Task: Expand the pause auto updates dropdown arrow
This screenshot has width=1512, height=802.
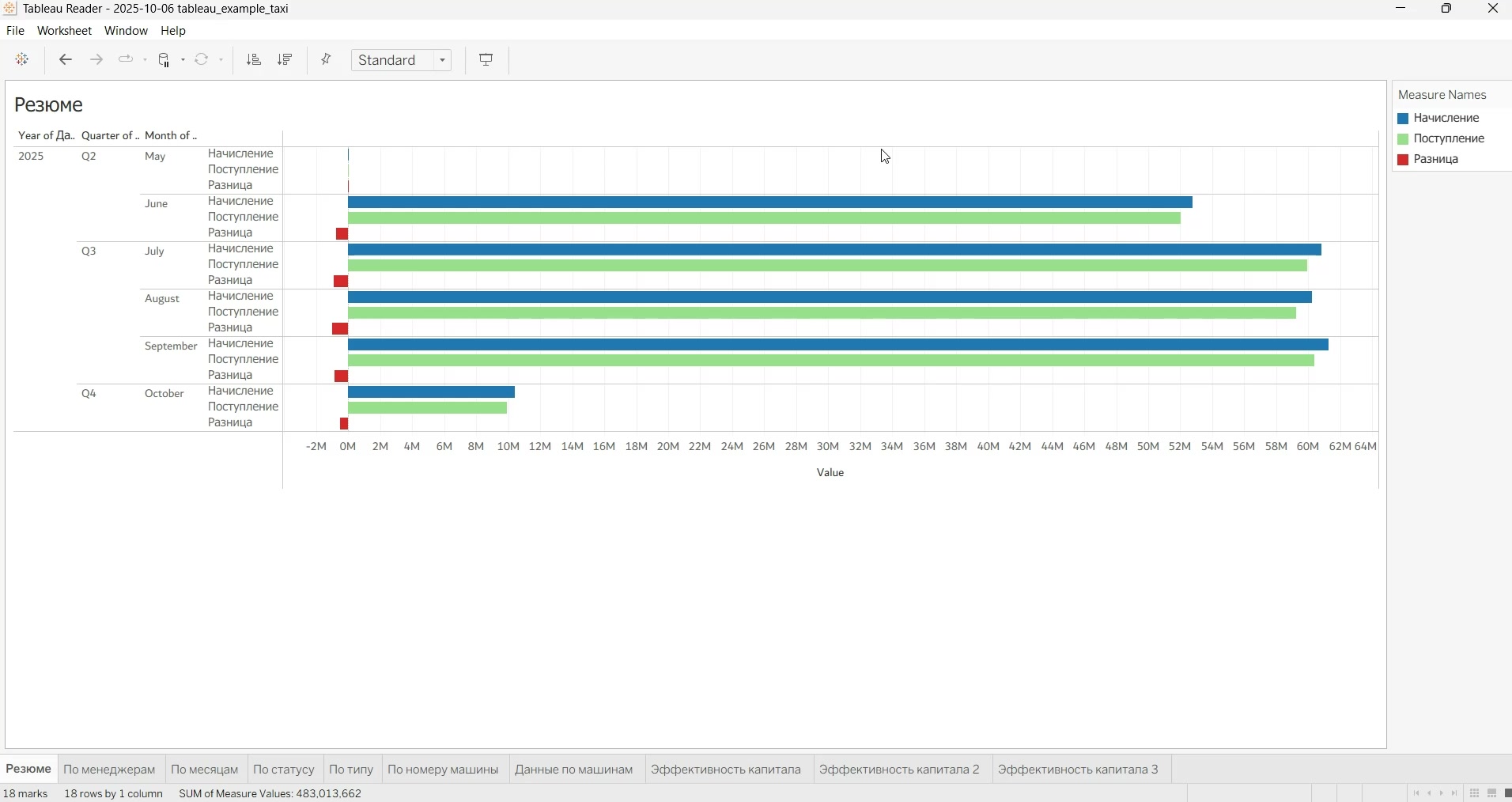Action: click(183, 60)
